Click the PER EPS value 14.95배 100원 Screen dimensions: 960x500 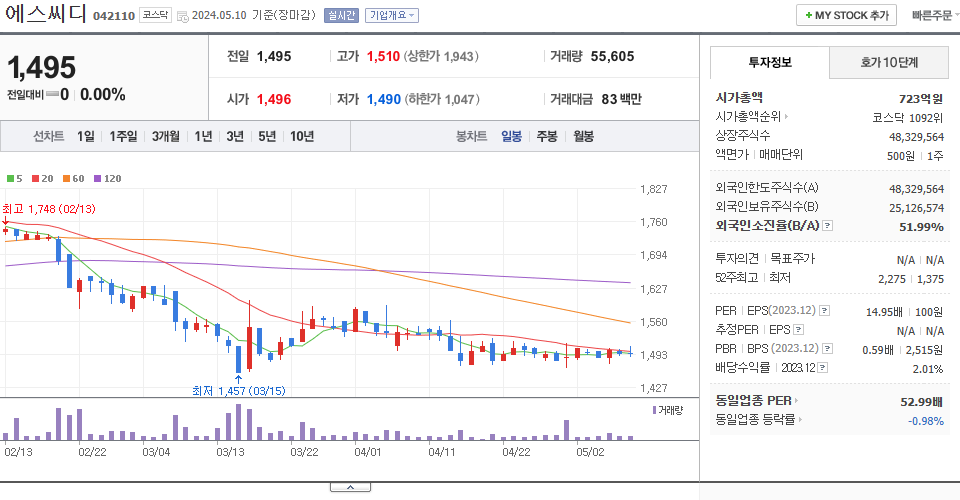click(904, 312)
